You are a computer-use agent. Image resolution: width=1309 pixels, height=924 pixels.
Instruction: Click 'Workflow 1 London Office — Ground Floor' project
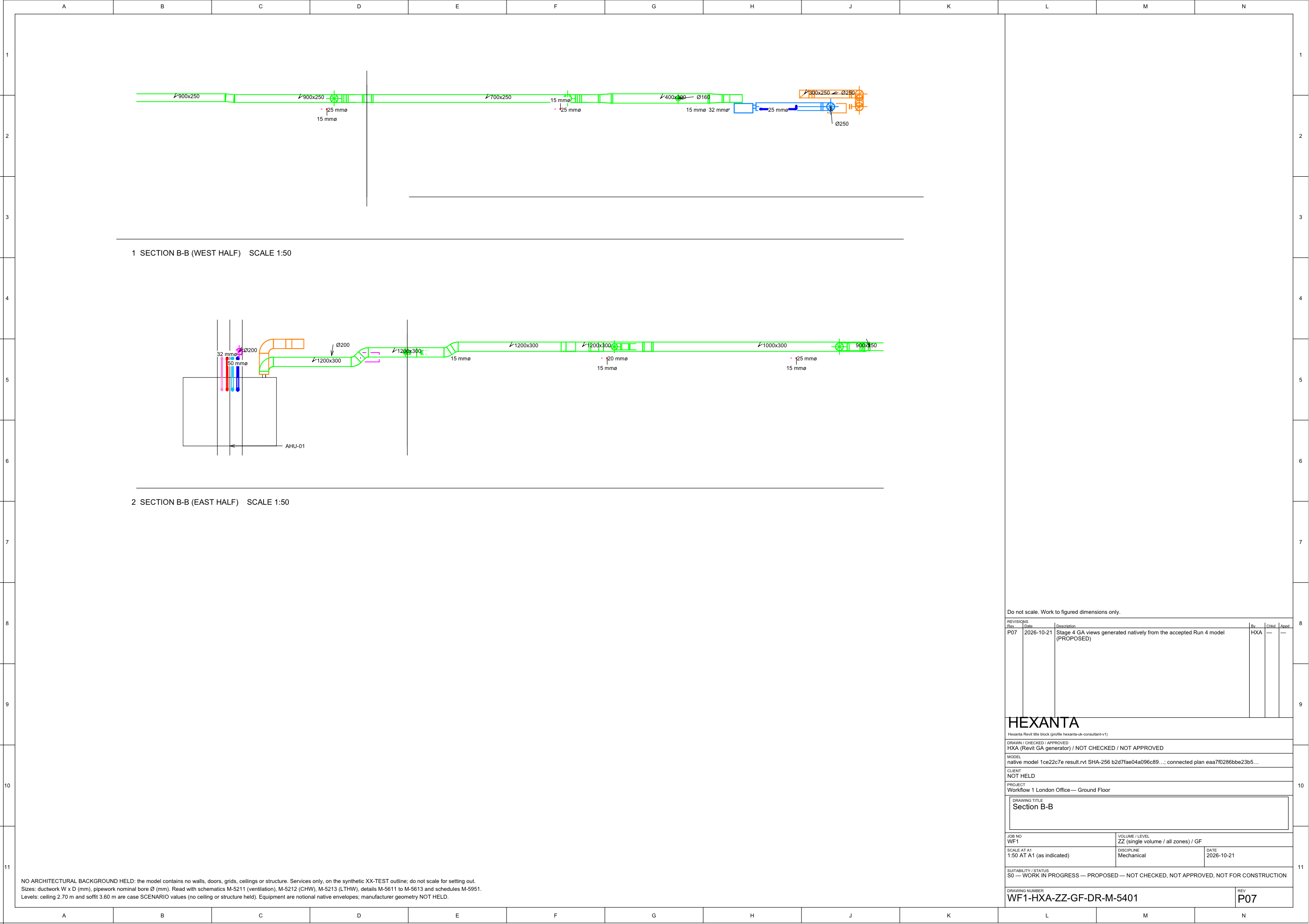(x=1058, y=790)
